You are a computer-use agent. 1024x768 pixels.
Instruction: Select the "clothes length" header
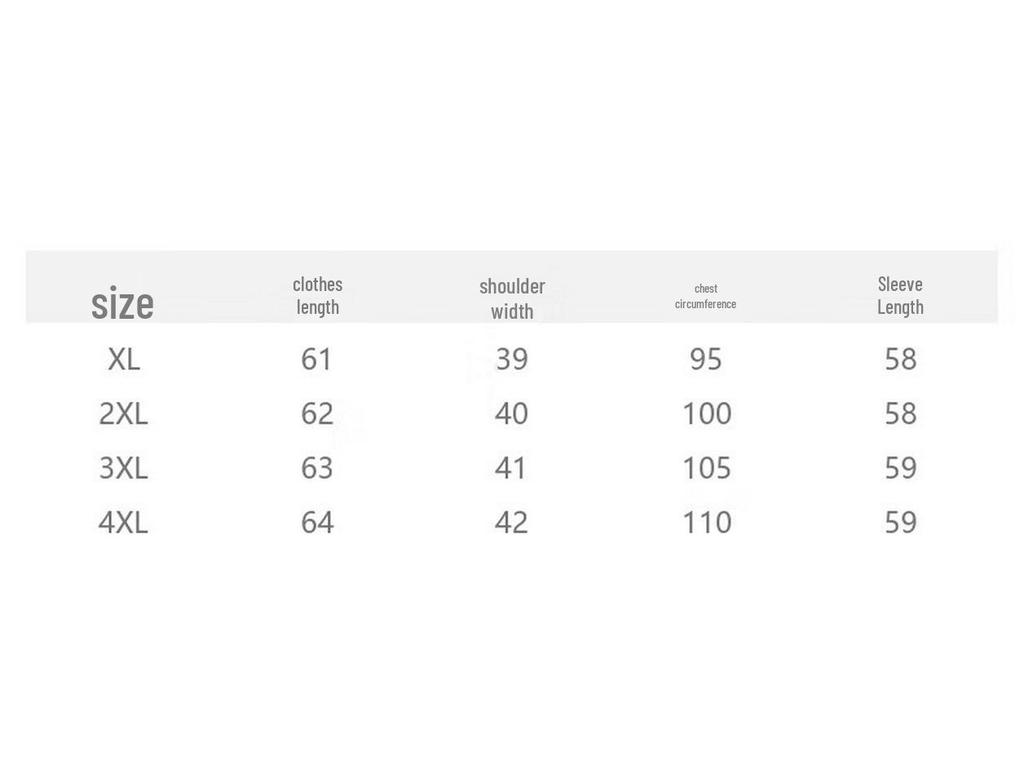317,295
